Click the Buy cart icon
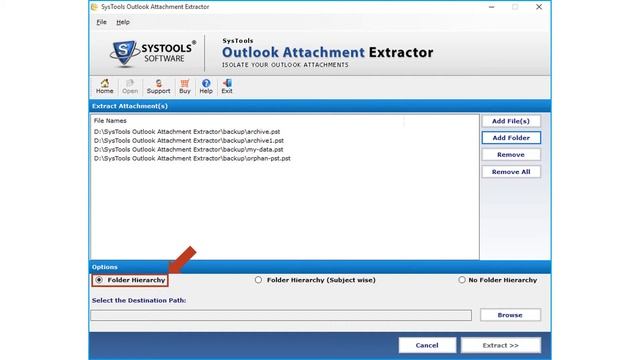The width and height of the screenshot is (640, 360). coord(185,87)
